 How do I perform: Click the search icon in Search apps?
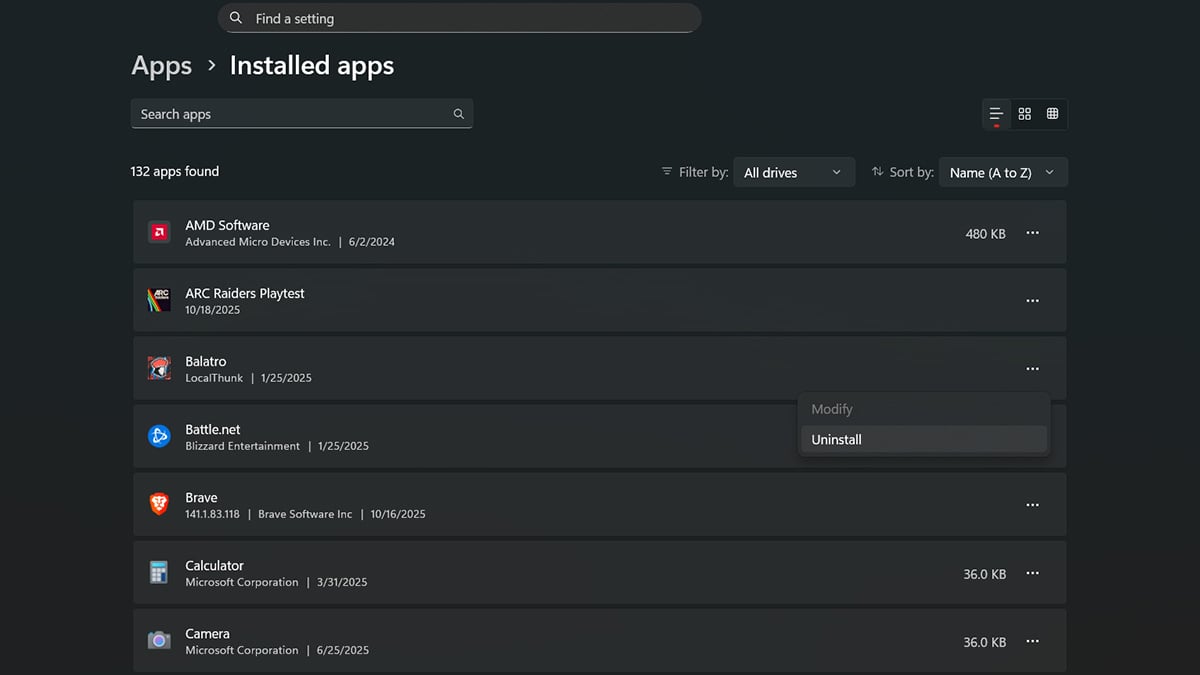(458, 113)
